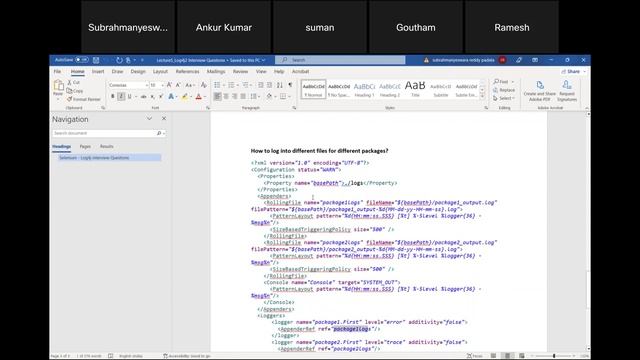
Task: Click the Numbering list icon
Action: tap(231, 85)
